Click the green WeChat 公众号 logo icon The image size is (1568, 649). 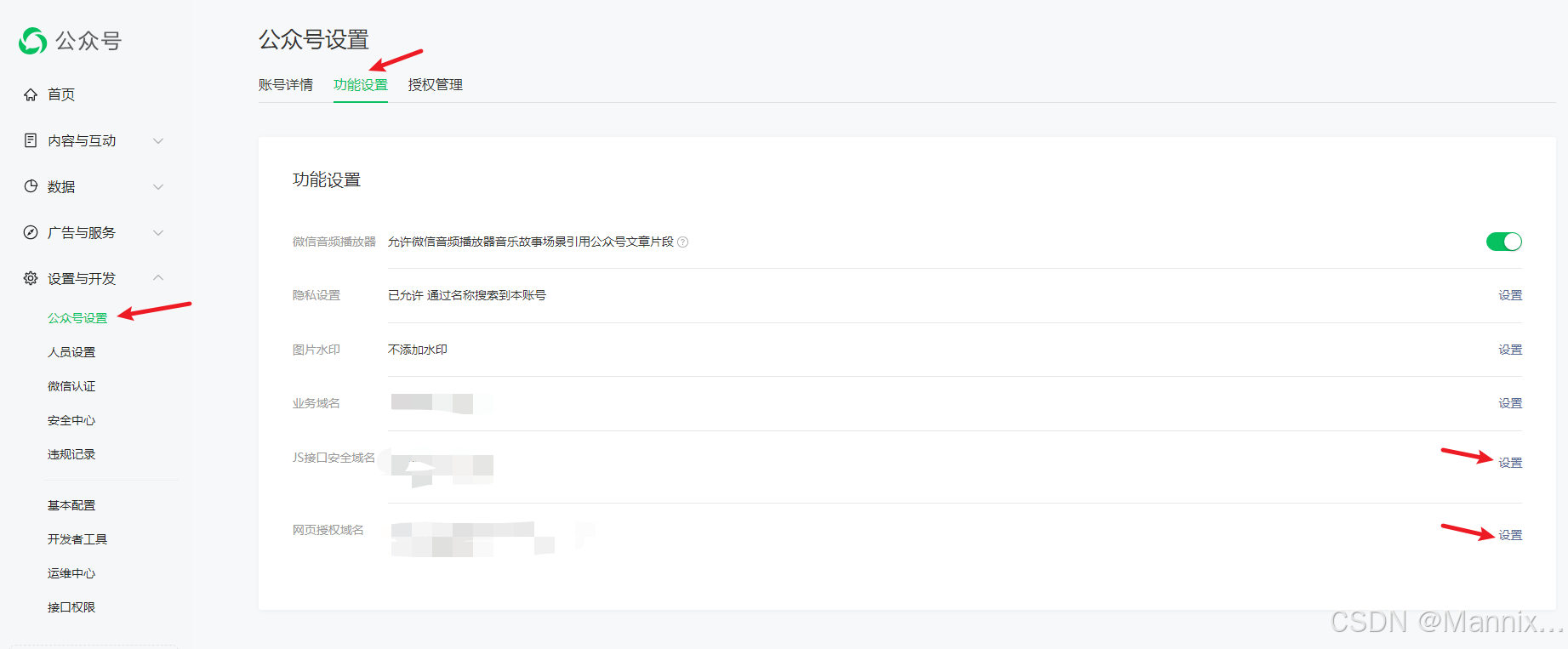click(x=33, y=41)
